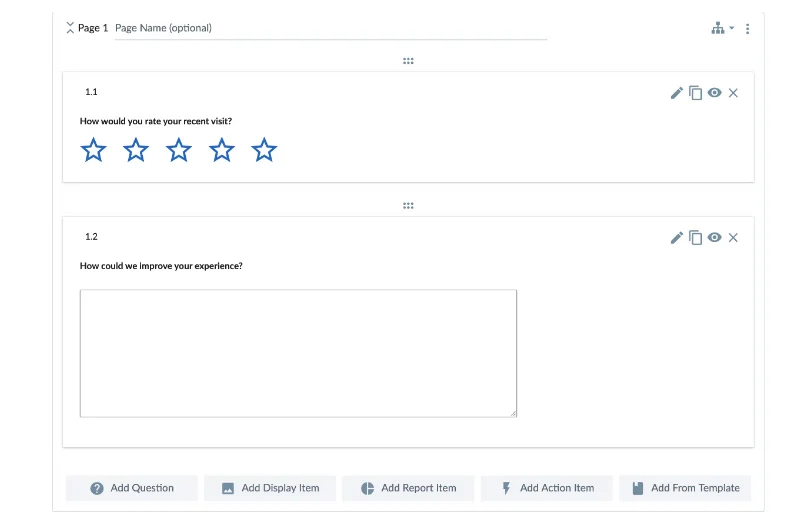804x527 pixels.
Task: Collapse Page 1 with the chevron icon
Action: pyautogui.click(x=70, y=28)
